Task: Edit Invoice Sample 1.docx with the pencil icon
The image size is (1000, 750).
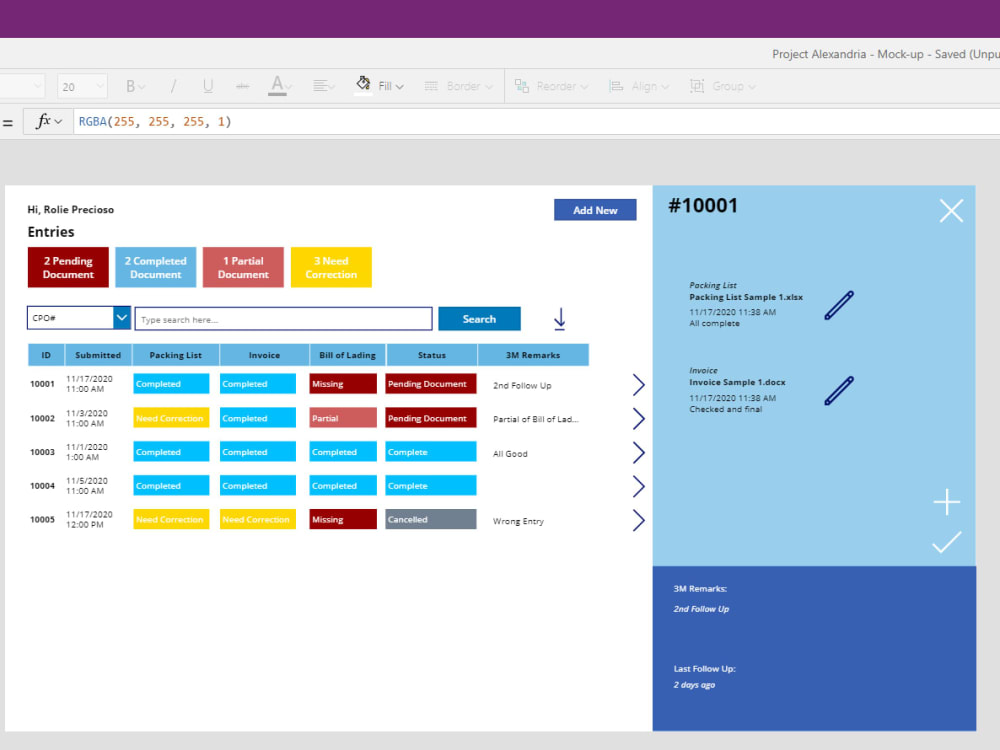Action: (x=838, y=390)
